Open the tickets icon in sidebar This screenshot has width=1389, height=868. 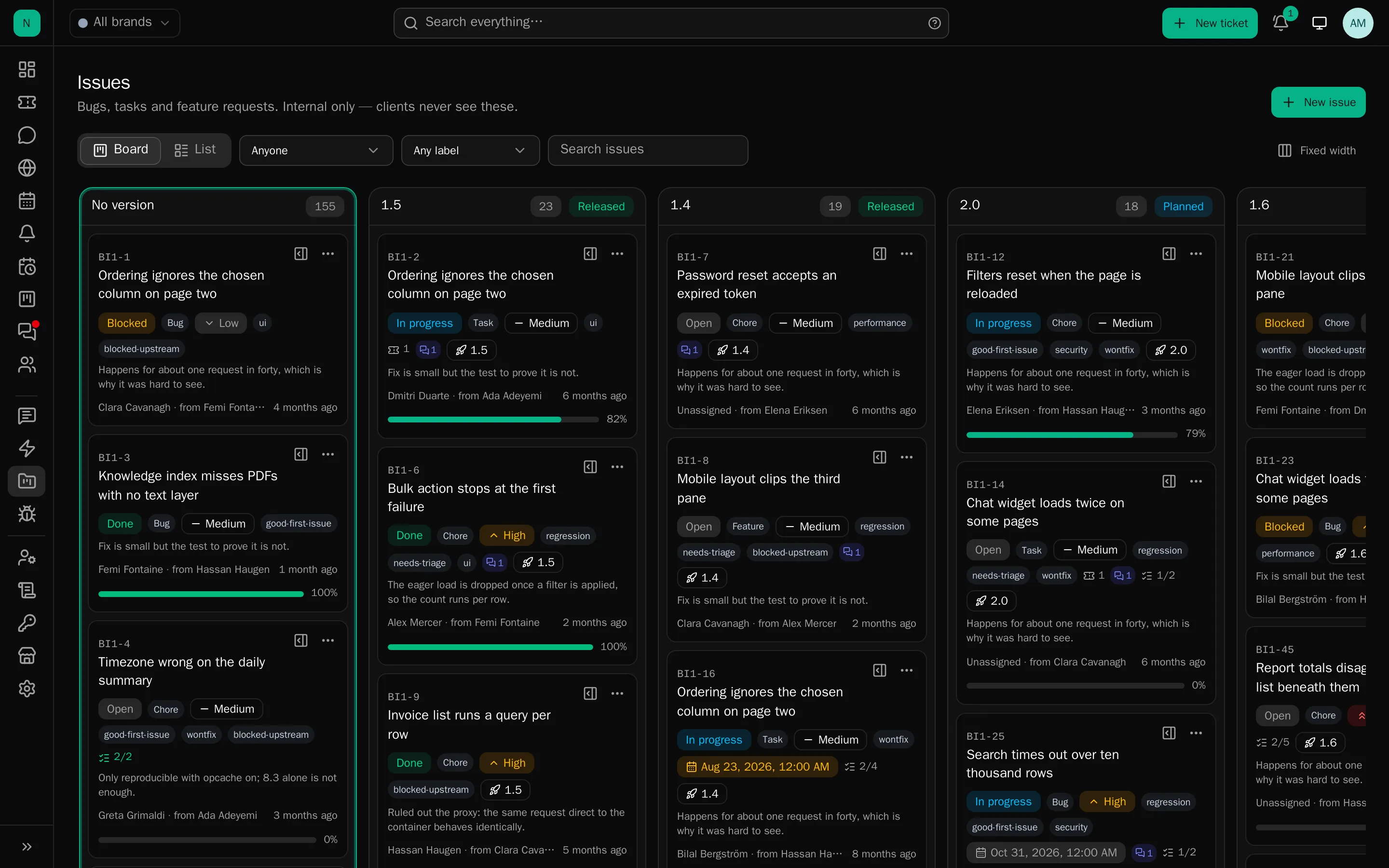pos(27,102)
